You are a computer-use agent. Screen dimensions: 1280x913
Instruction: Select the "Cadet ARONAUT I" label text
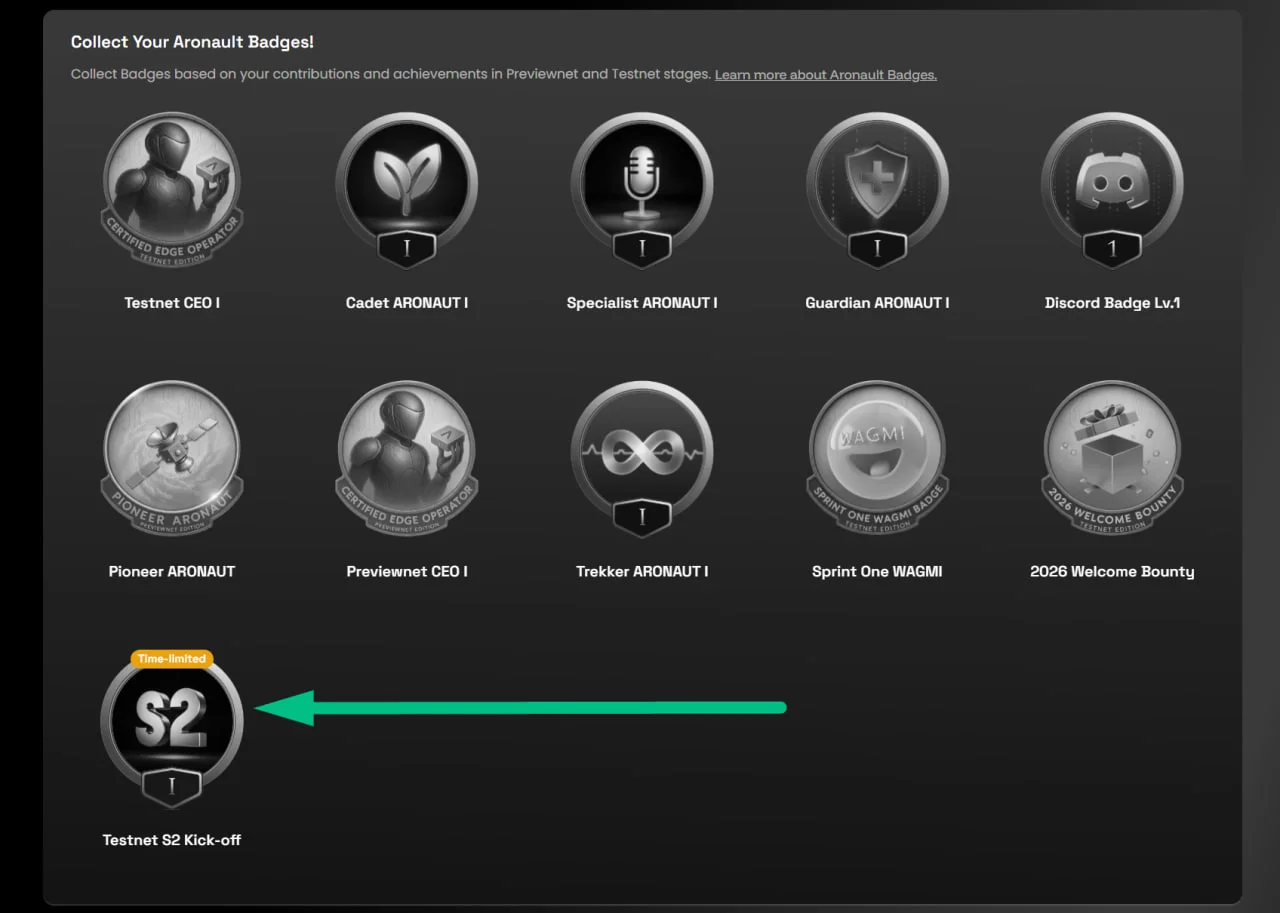click(407, 303)
